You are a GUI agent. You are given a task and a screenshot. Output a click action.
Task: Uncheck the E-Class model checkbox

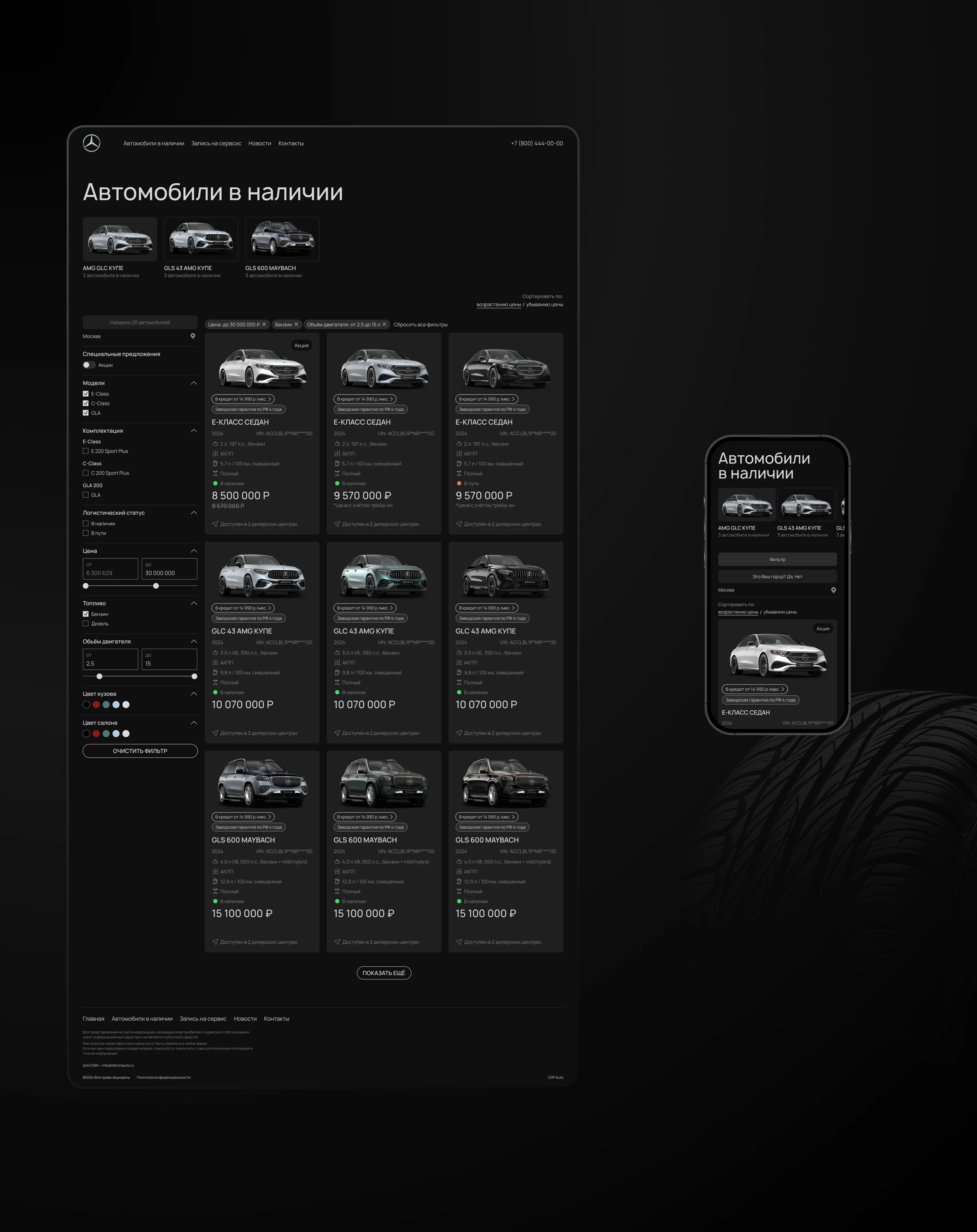[x=86, y=394]
